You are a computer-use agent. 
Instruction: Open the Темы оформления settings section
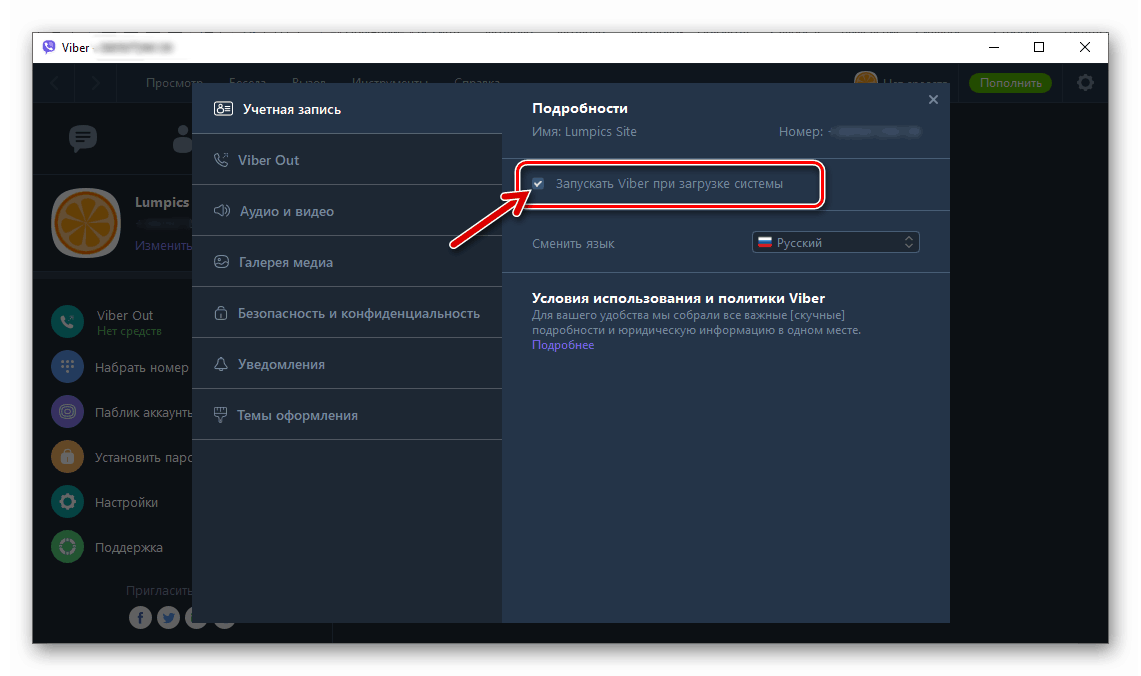coord(347,415)
